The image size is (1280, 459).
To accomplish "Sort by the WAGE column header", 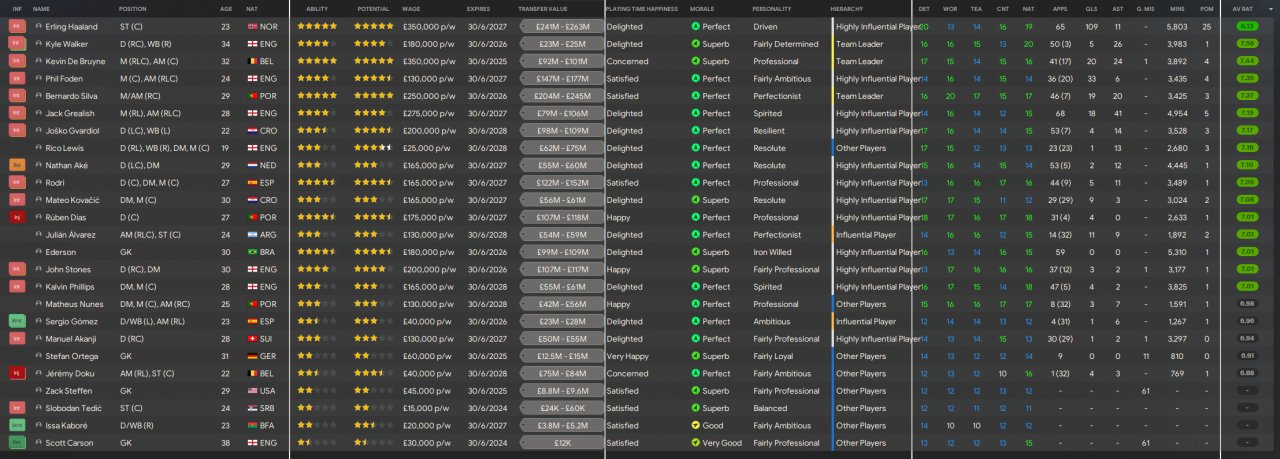I will 411,9.
